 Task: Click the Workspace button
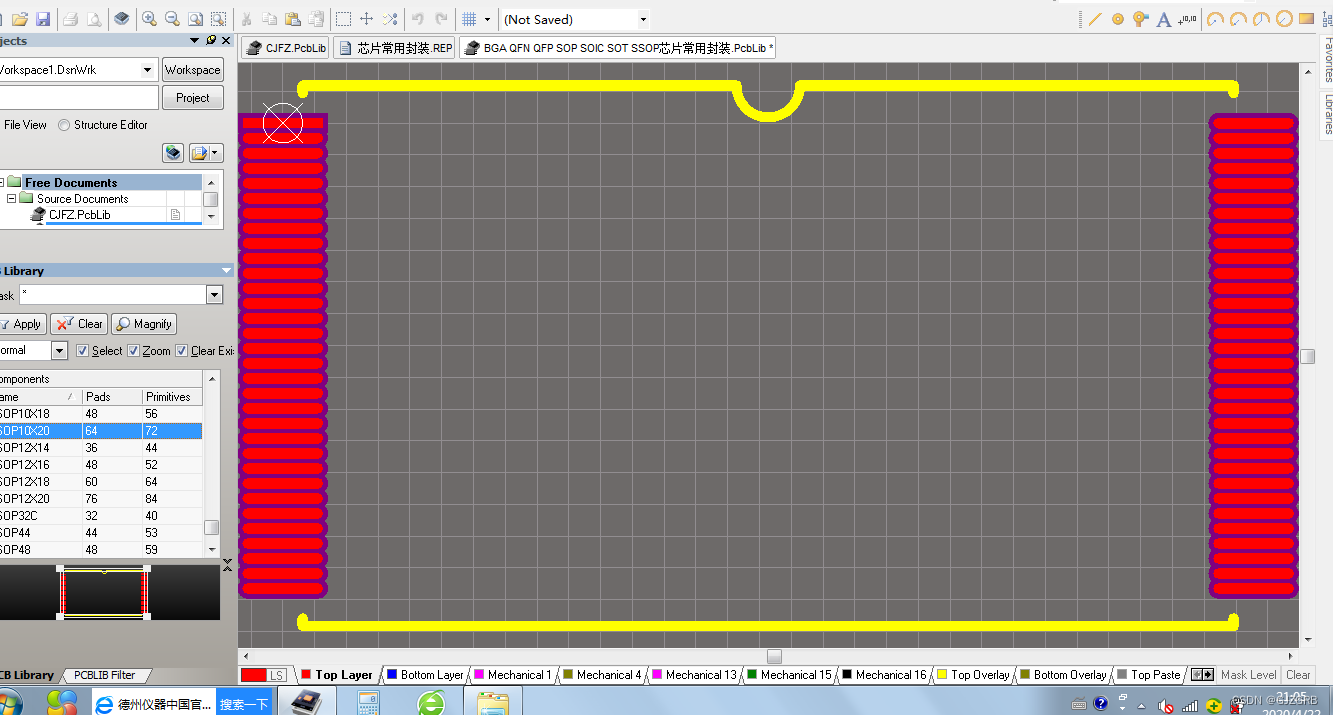[192, 70]
